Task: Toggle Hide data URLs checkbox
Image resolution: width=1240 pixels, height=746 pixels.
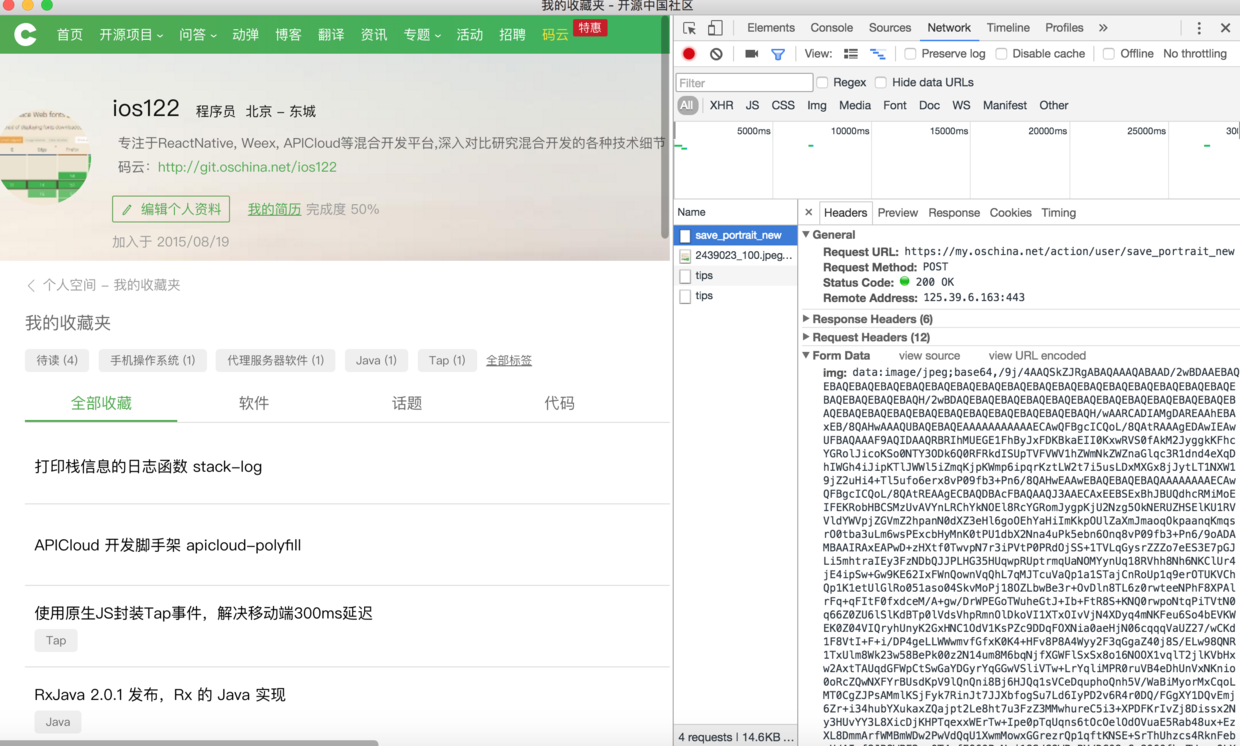Action: pos(881,82)
